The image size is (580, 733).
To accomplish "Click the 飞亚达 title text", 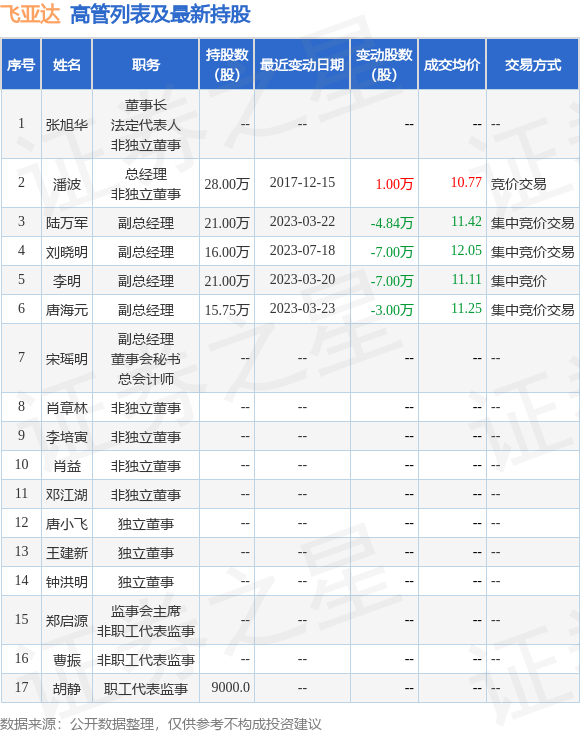I will 30,13.
